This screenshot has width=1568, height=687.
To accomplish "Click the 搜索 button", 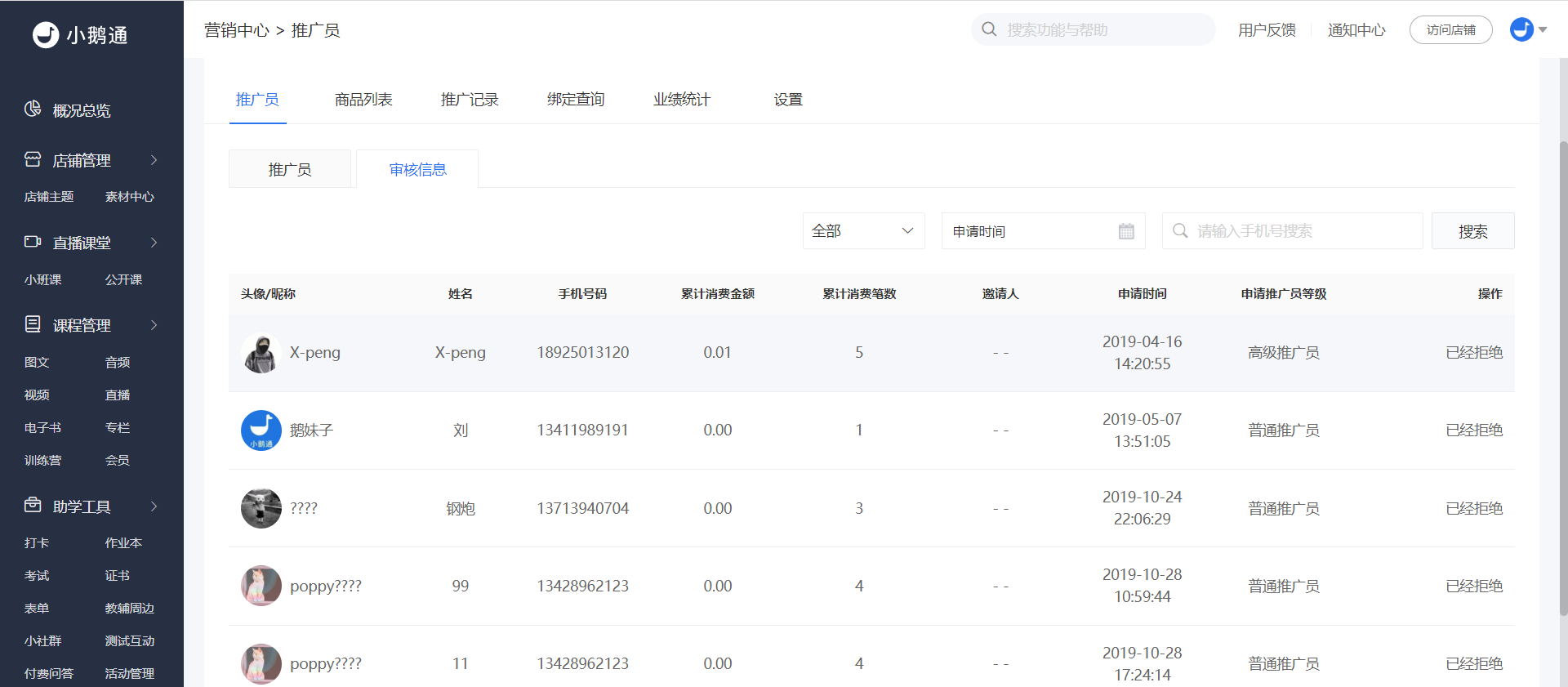I will [1472, 231].
